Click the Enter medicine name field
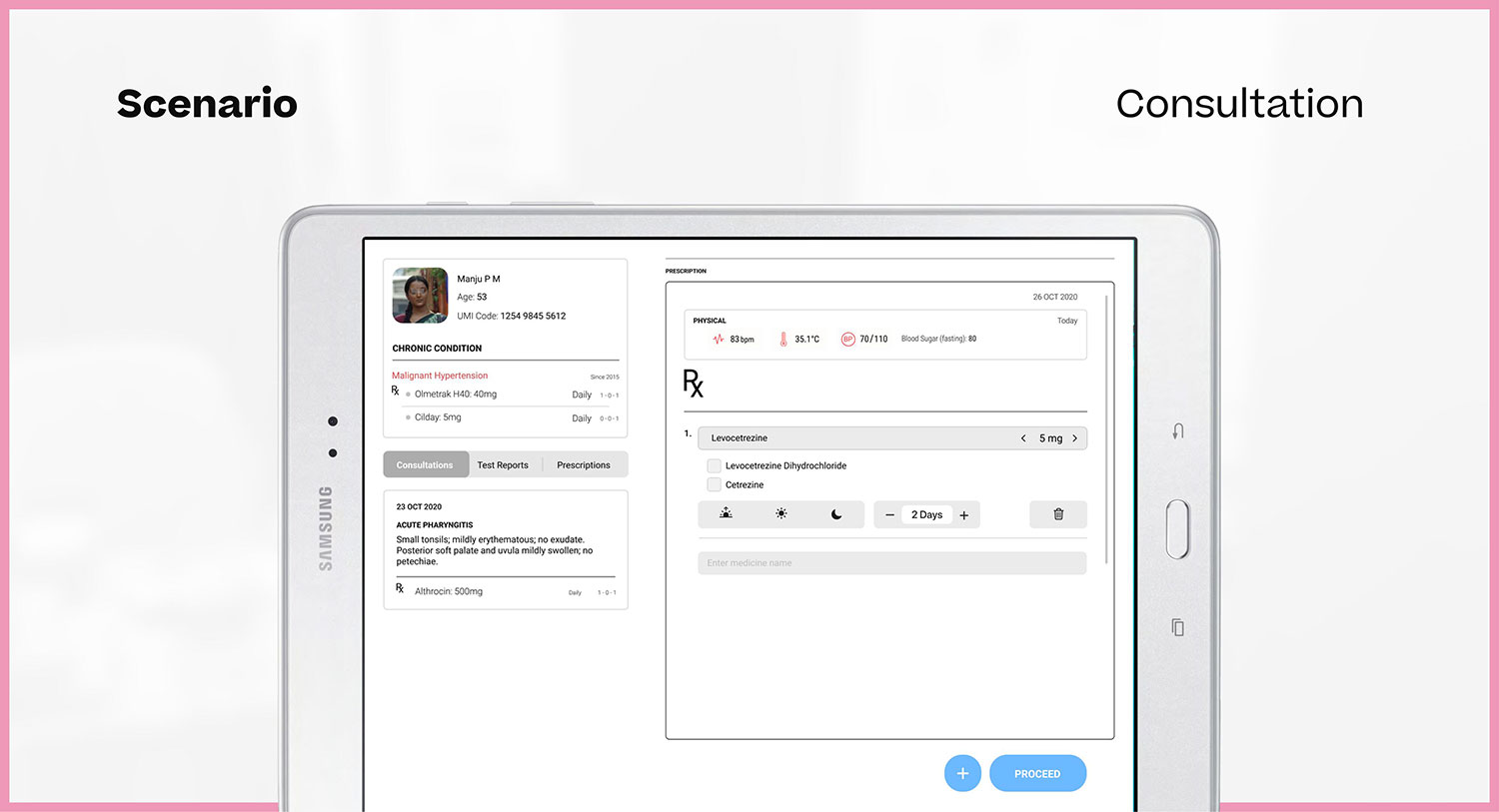 tap(891, 563)
